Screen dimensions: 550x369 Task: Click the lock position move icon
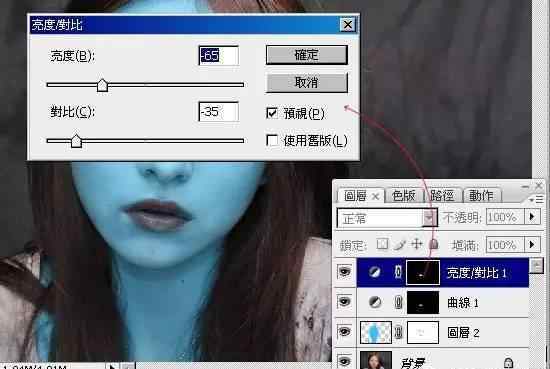pyautogui.click(x=416, y=244)
